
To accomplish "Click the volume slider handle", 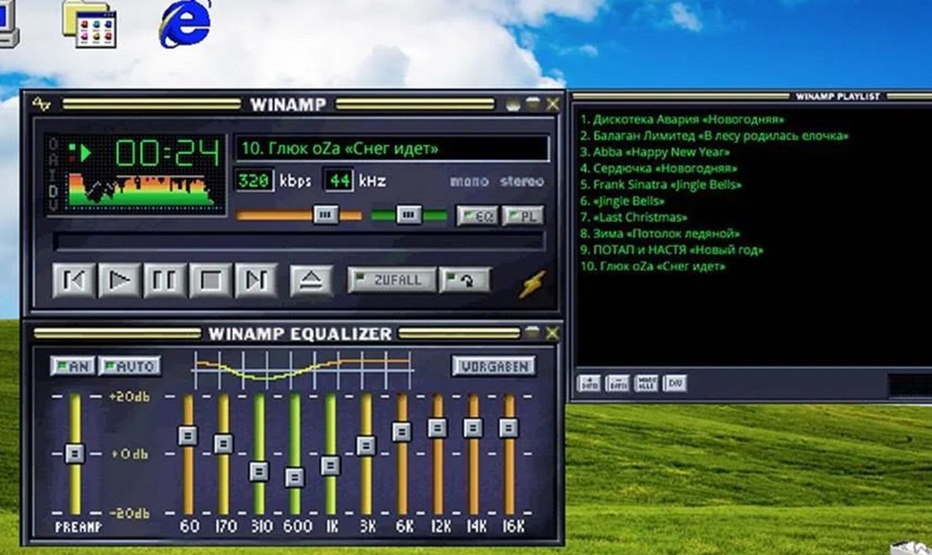I will [324, 214].
